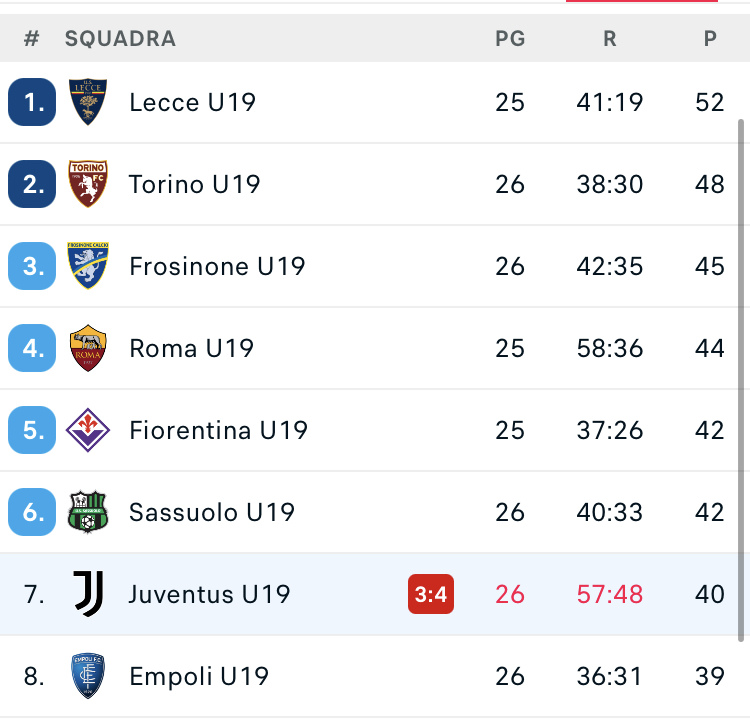Click the Fiorentina purple diamond logo
Image resolution: width=750 pixels, height=721 pixels.
pyautogui.click(x=88, y=430)
